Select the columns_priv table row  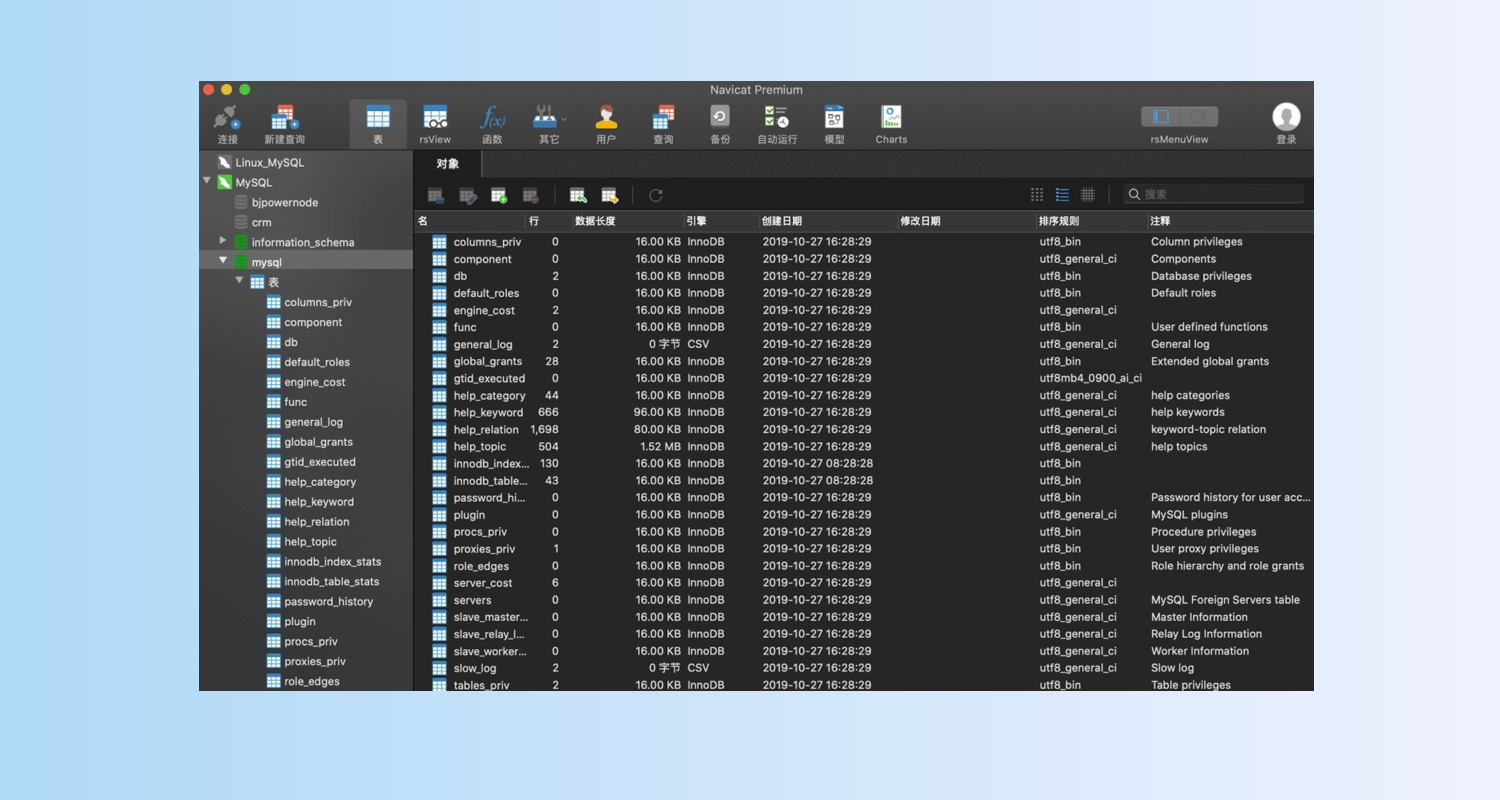[x=864, y=242]
